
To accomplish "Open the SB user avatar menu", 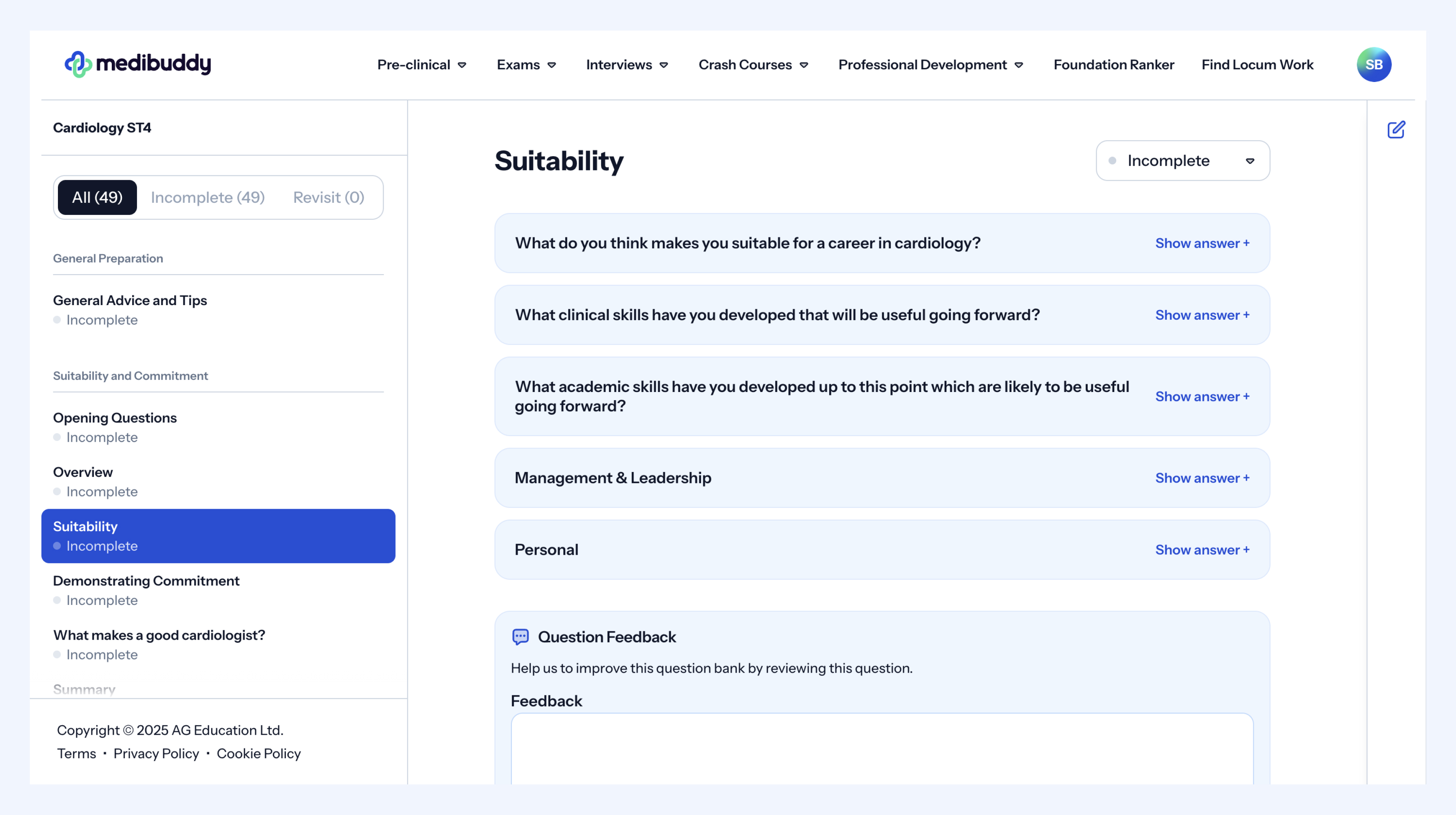I will pyautogui.click(x=1374, y=64).
